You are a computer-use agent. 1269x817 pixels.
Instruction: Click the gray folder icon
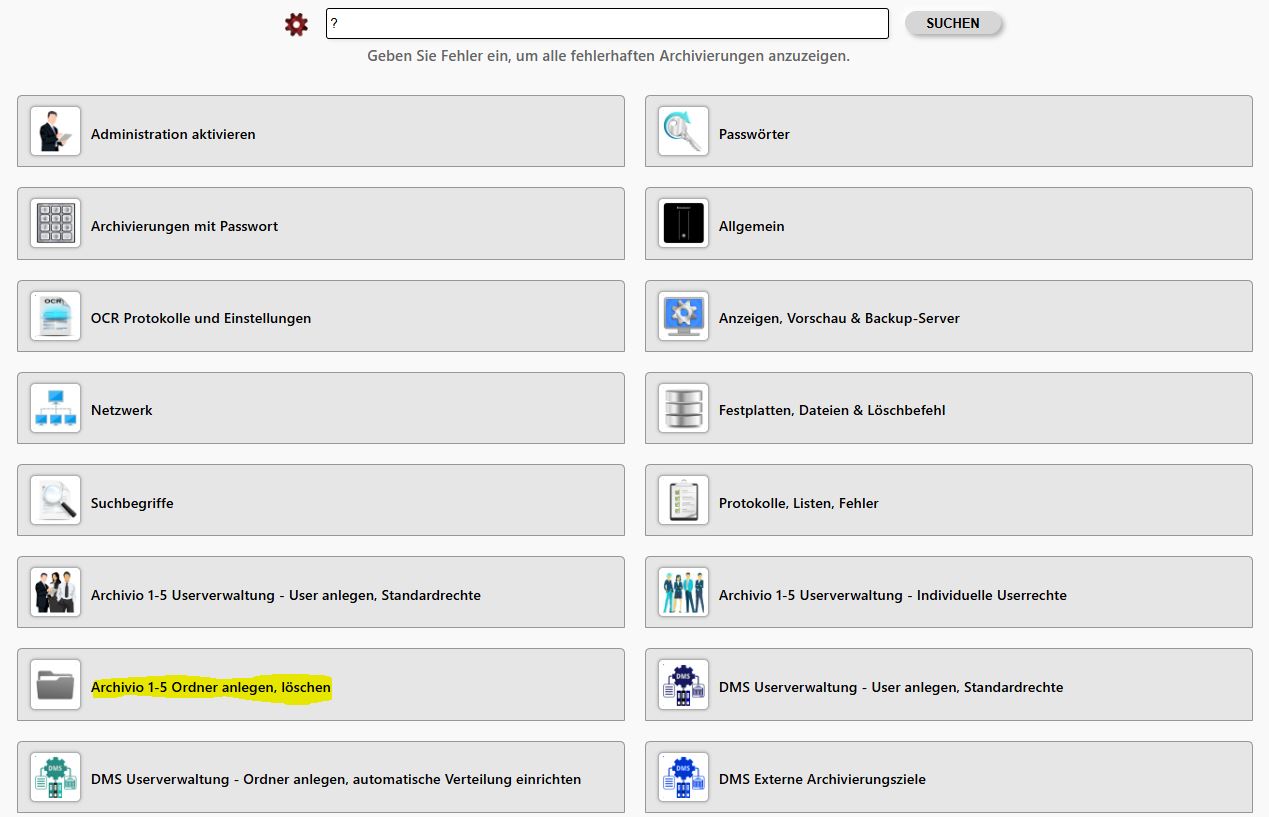point(55,685)
